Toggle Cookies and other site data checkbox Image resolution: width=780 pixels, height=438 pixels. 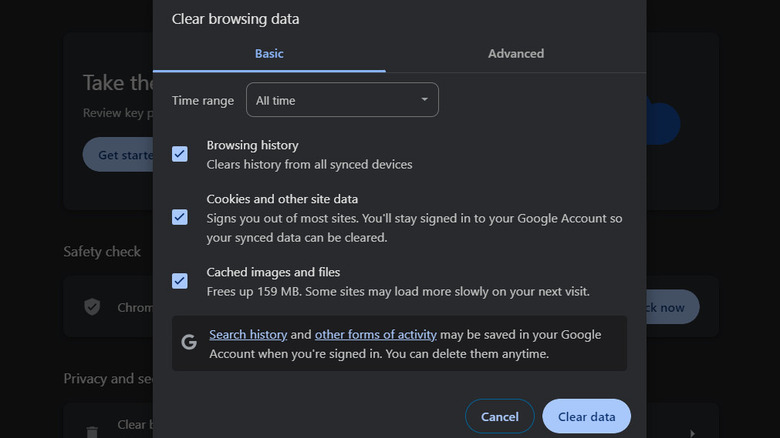point(180,217)
